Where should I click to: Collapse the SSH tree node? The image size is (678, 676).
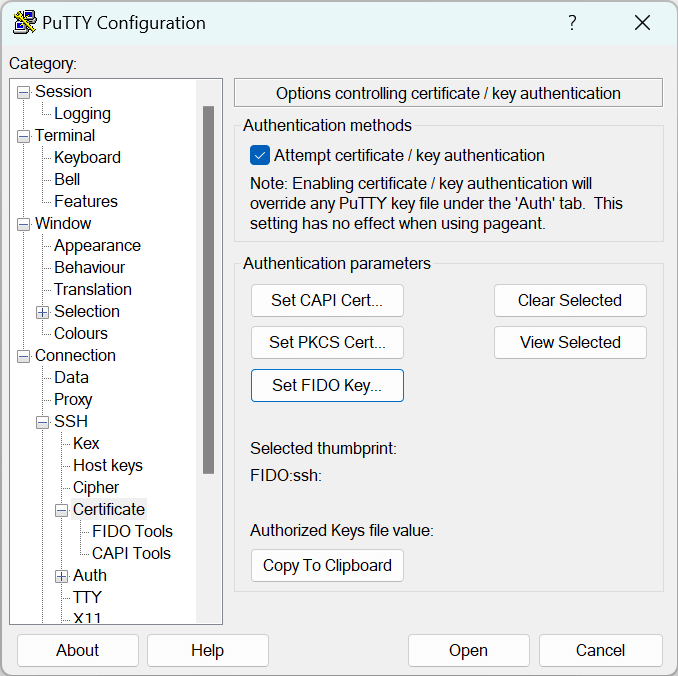(42, 422)
